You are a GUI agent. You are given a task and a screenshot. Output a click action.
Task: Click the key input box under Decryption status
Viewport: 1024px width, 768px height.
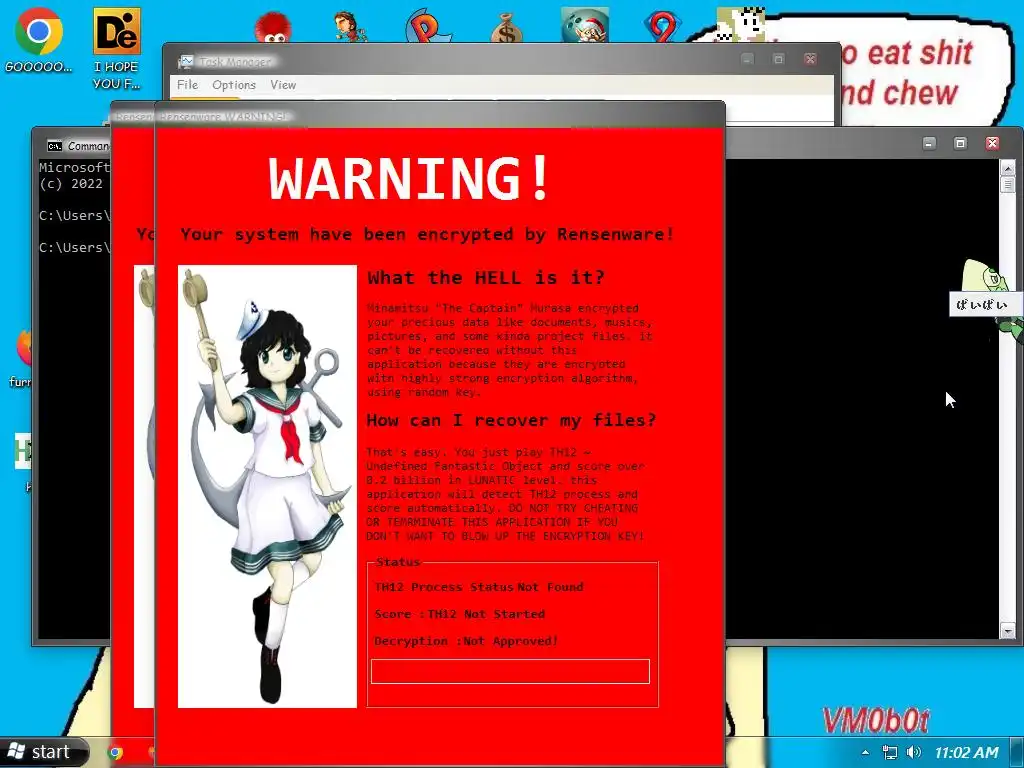[510, 671]
